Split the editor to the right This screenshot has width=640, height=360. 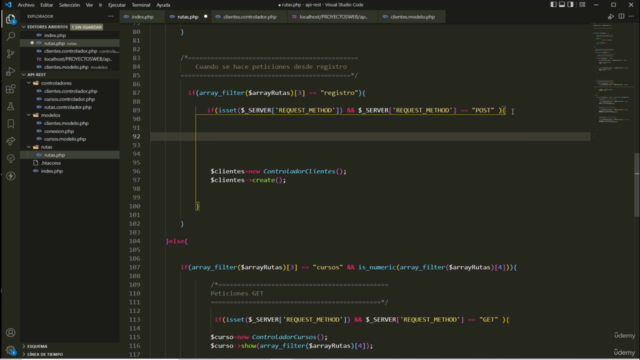[621, 17]
